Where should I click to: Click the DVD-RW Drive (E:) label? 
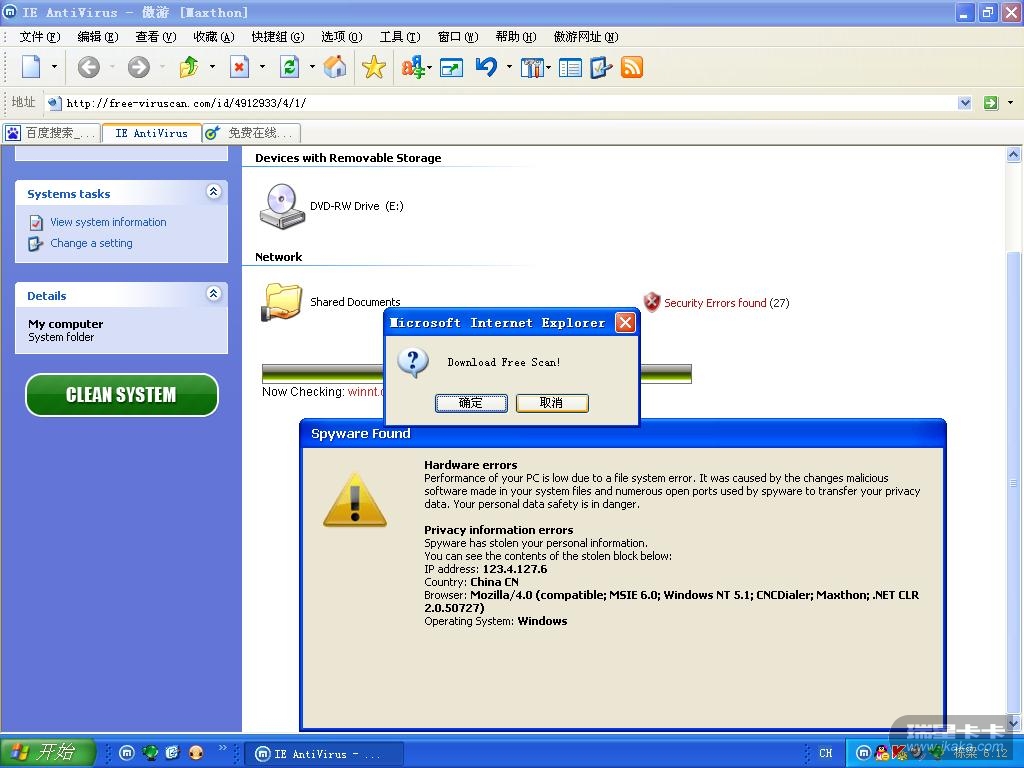tap(357, 206)
